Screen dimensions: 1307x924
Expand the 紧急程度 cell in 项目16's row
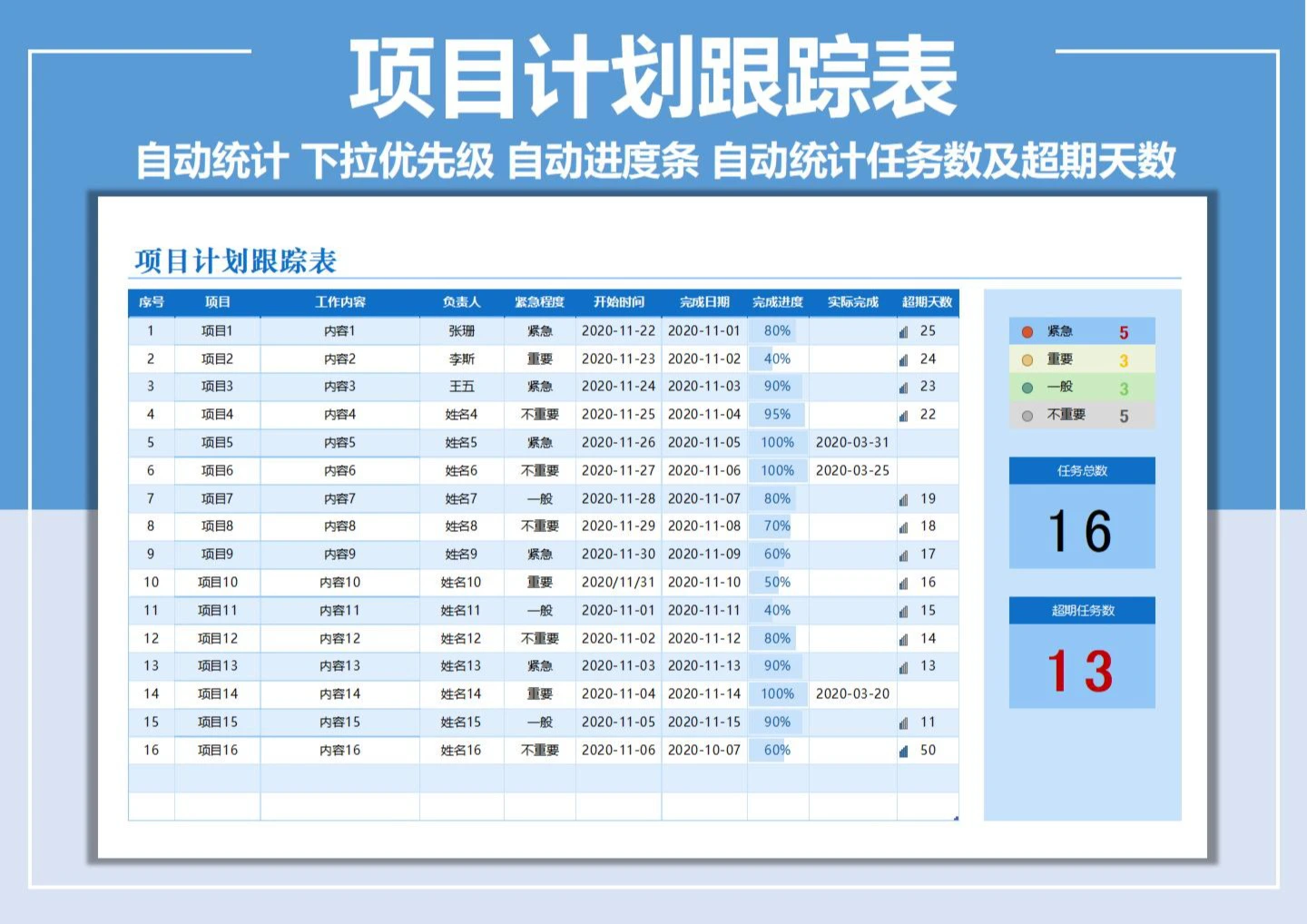pos(540,751)
